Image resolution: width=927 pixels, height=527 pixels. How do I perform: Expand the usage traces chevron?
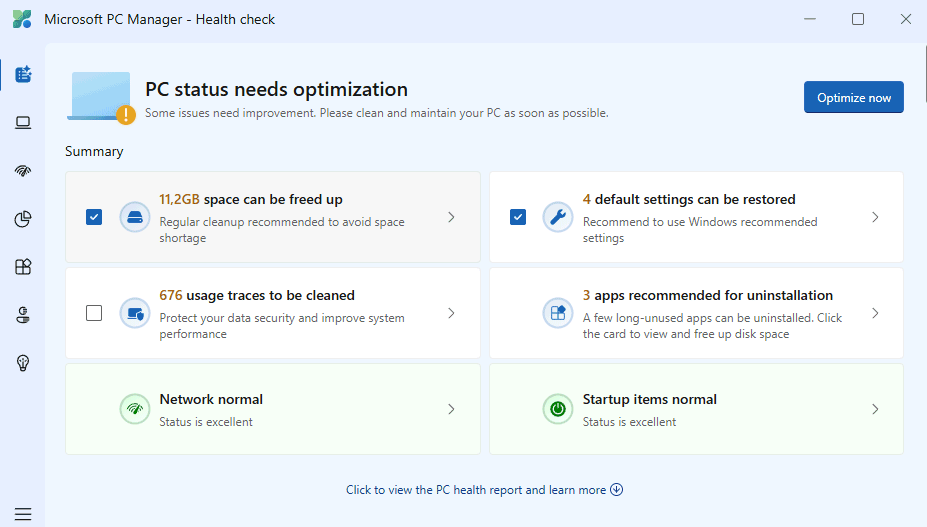coord(451,313)
